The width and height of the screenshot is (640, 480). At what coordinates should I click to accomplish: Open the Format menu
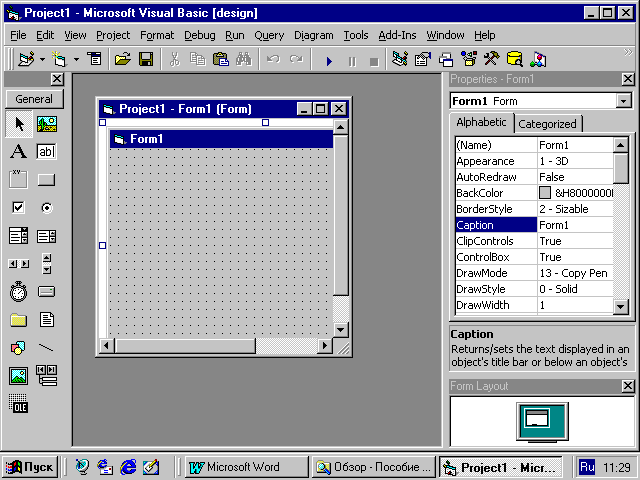157,36
